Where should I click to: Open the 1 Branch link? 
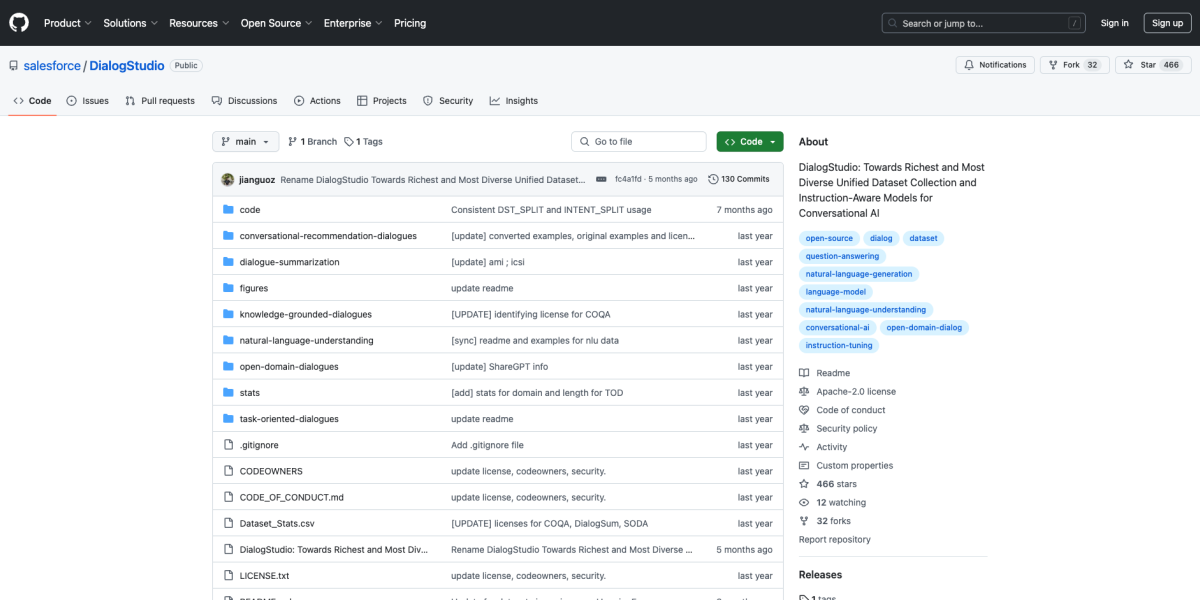(x=313, y=142)
